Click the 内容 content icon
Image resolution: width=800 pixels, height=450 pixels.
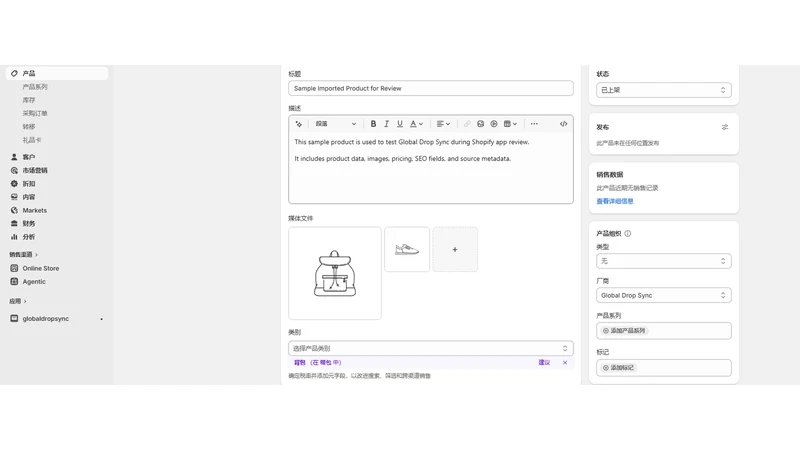14,197
